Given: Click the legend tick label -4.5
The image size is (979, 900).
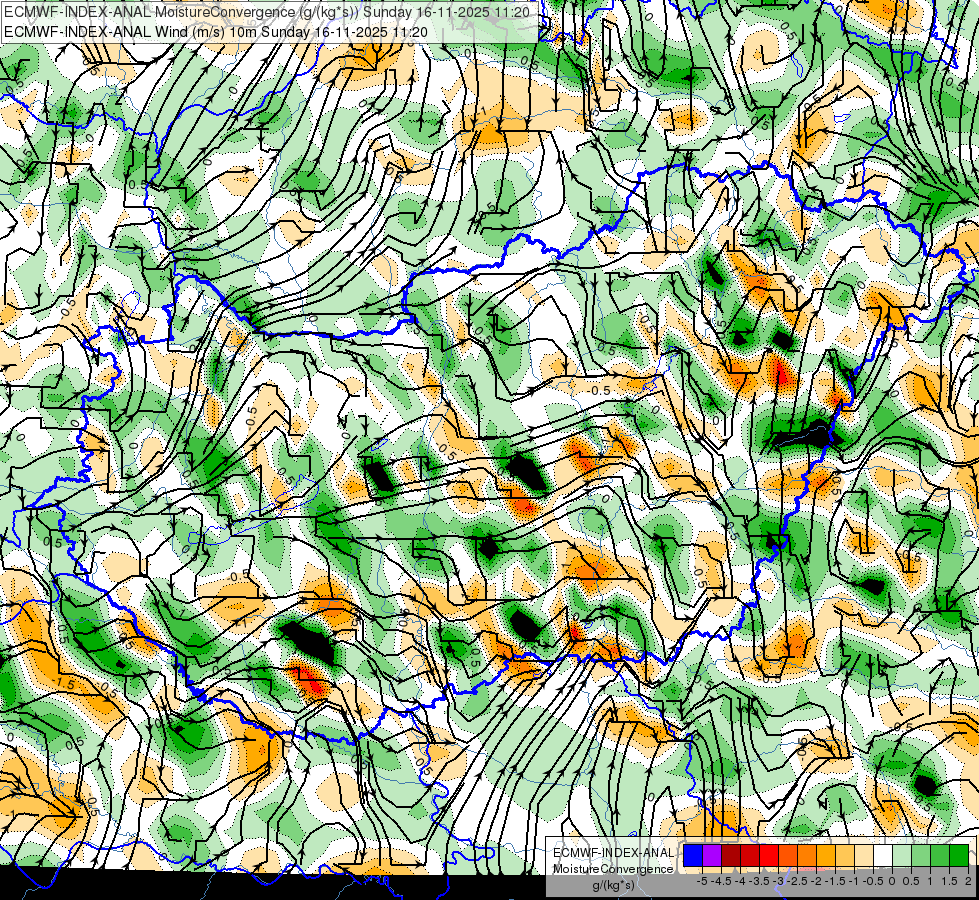Looking at the screenshot, I should [x=721, y=881].
